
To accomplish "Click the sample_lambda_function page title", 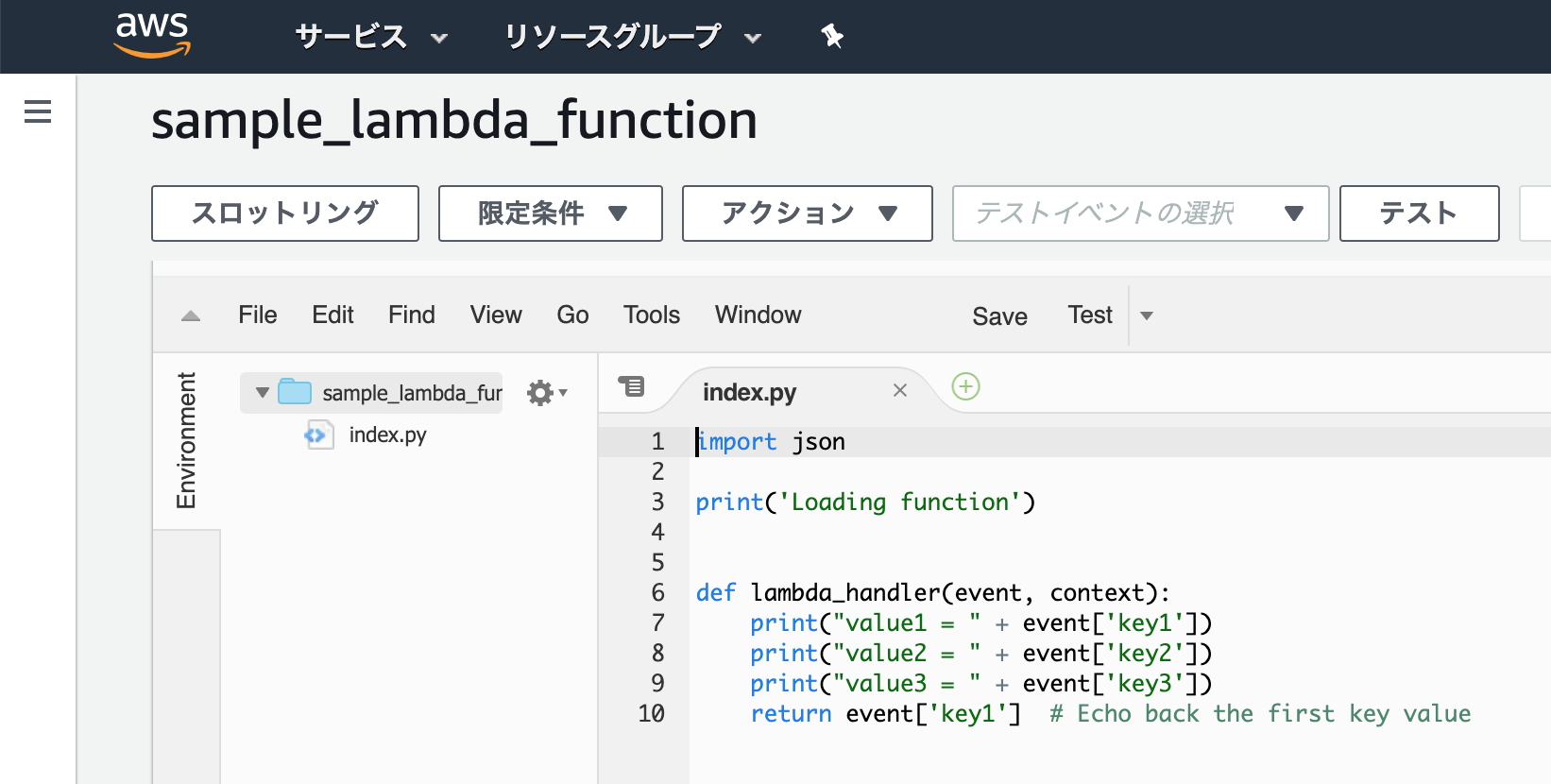I will 454,121.
